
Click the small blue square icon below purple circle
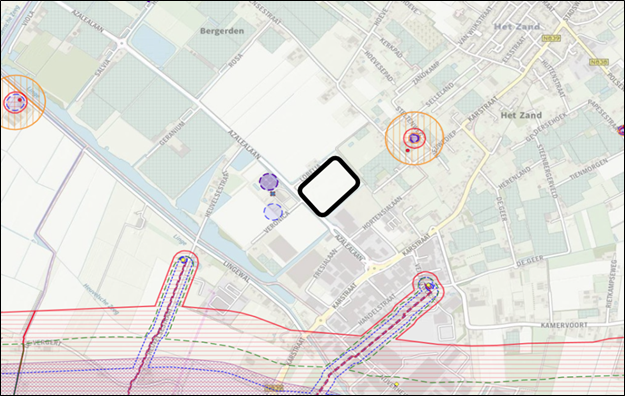[273, 194]
